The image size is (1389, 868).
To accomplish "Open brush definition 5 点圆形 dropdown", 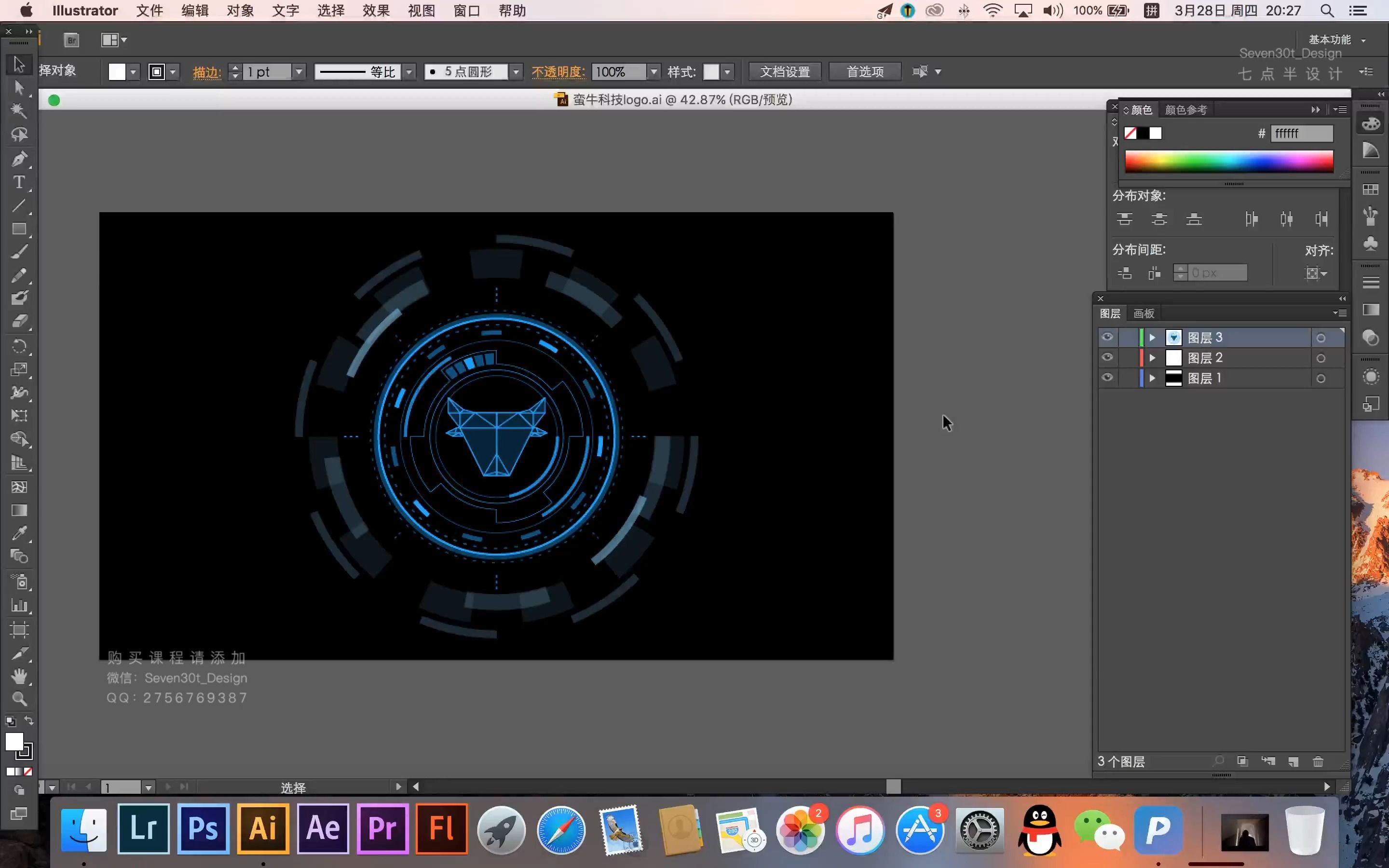I will 516,72.
